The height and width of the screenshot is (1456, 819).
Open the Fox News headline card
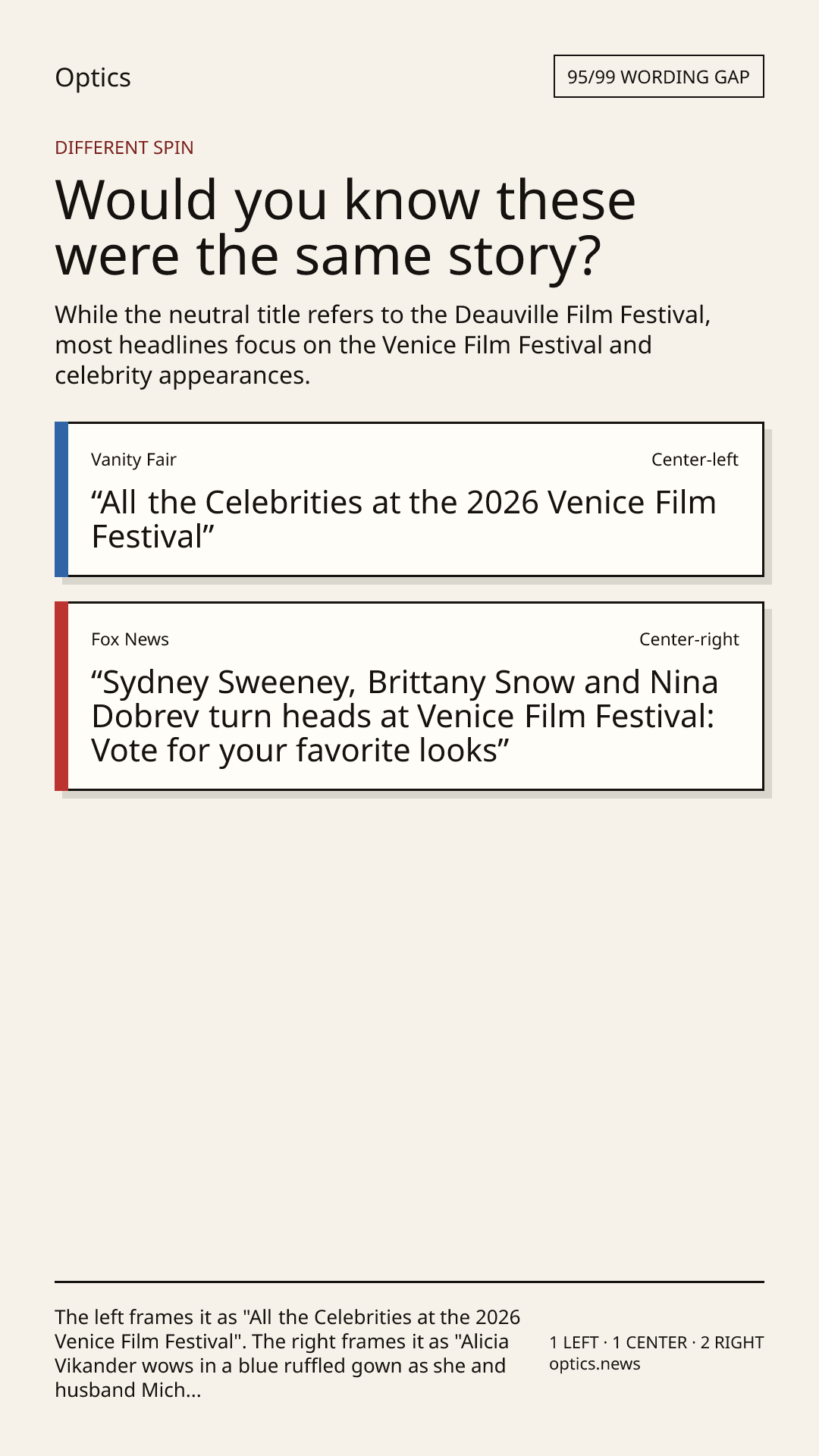point(409,696)
